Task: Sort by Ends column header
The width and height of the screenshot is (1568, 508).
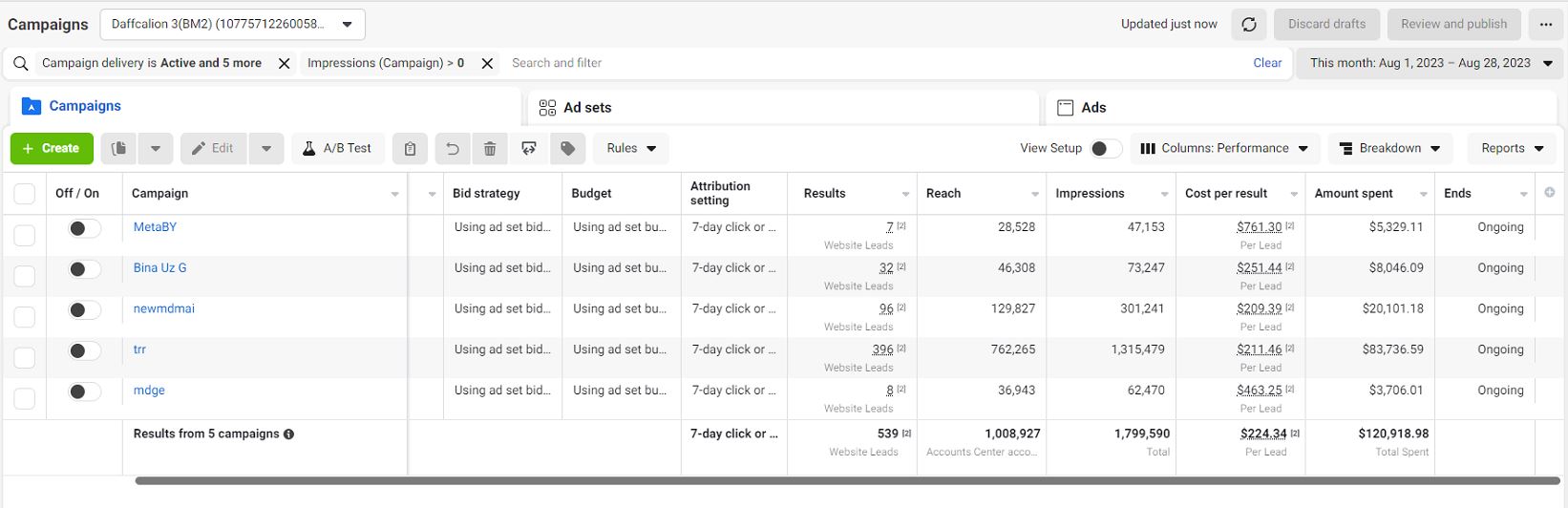Action: click(x=1485, y=194)
